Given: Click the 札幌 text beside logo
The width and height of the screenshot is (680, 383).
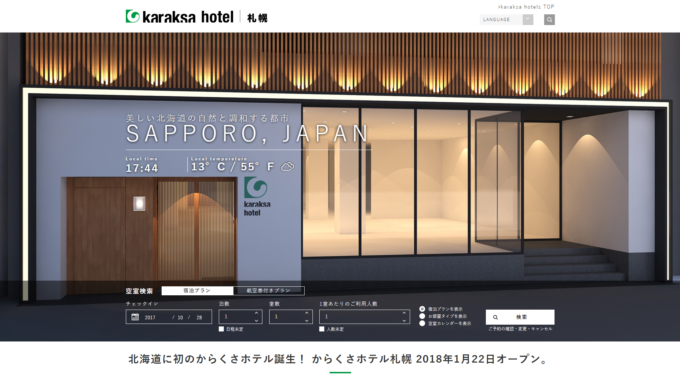Looking at the screenshot, I should 257,18.
